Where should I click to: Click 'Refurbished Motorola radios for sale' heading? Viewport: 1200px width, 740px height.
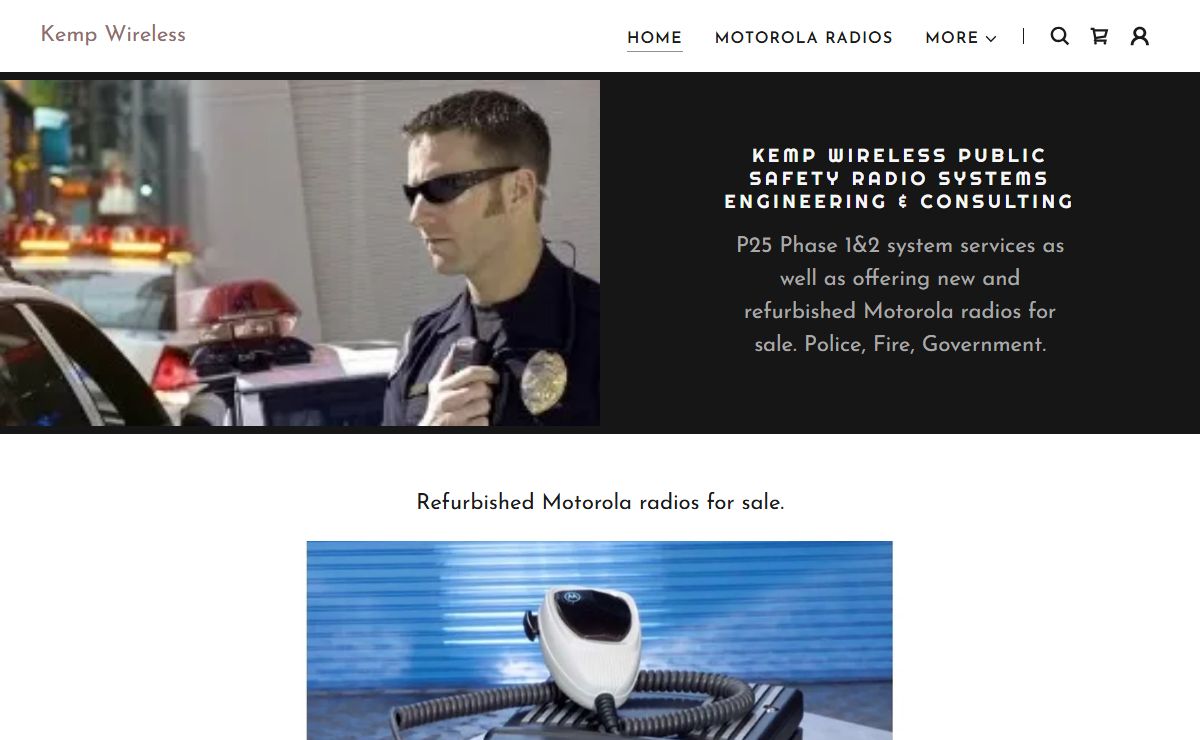pyautogui.click(x=600, y=502)
